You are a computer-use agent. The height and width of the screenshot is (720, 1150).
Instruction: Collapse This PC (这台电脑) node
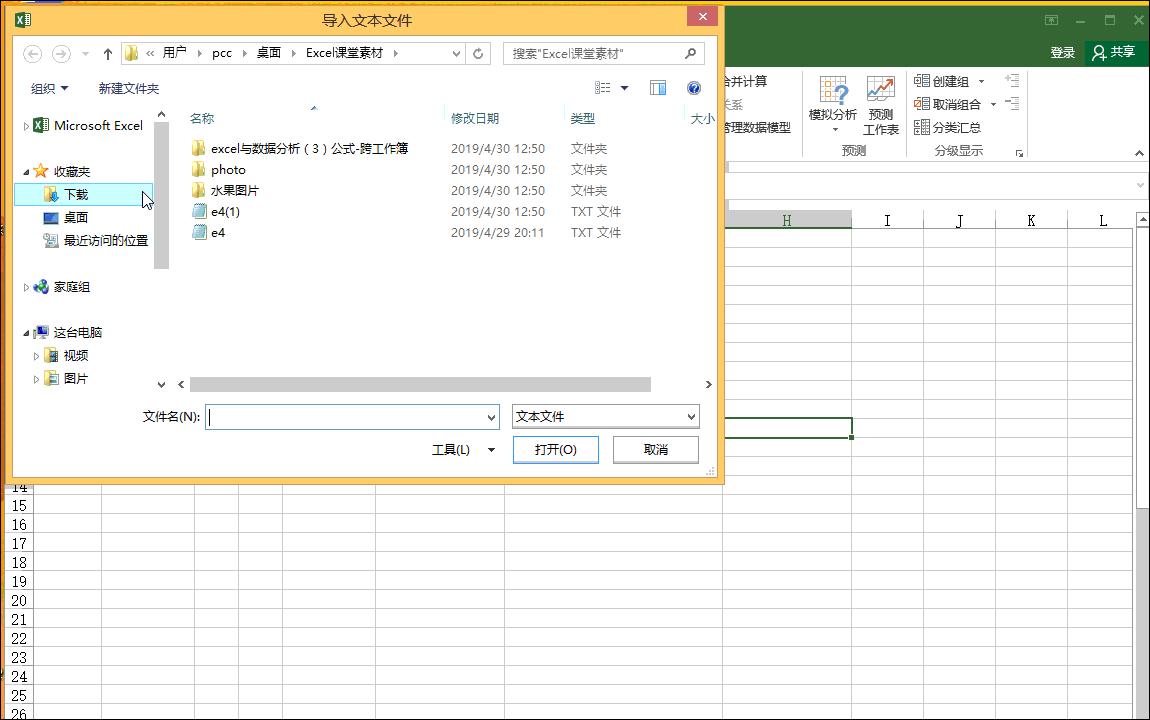point(26,333)
